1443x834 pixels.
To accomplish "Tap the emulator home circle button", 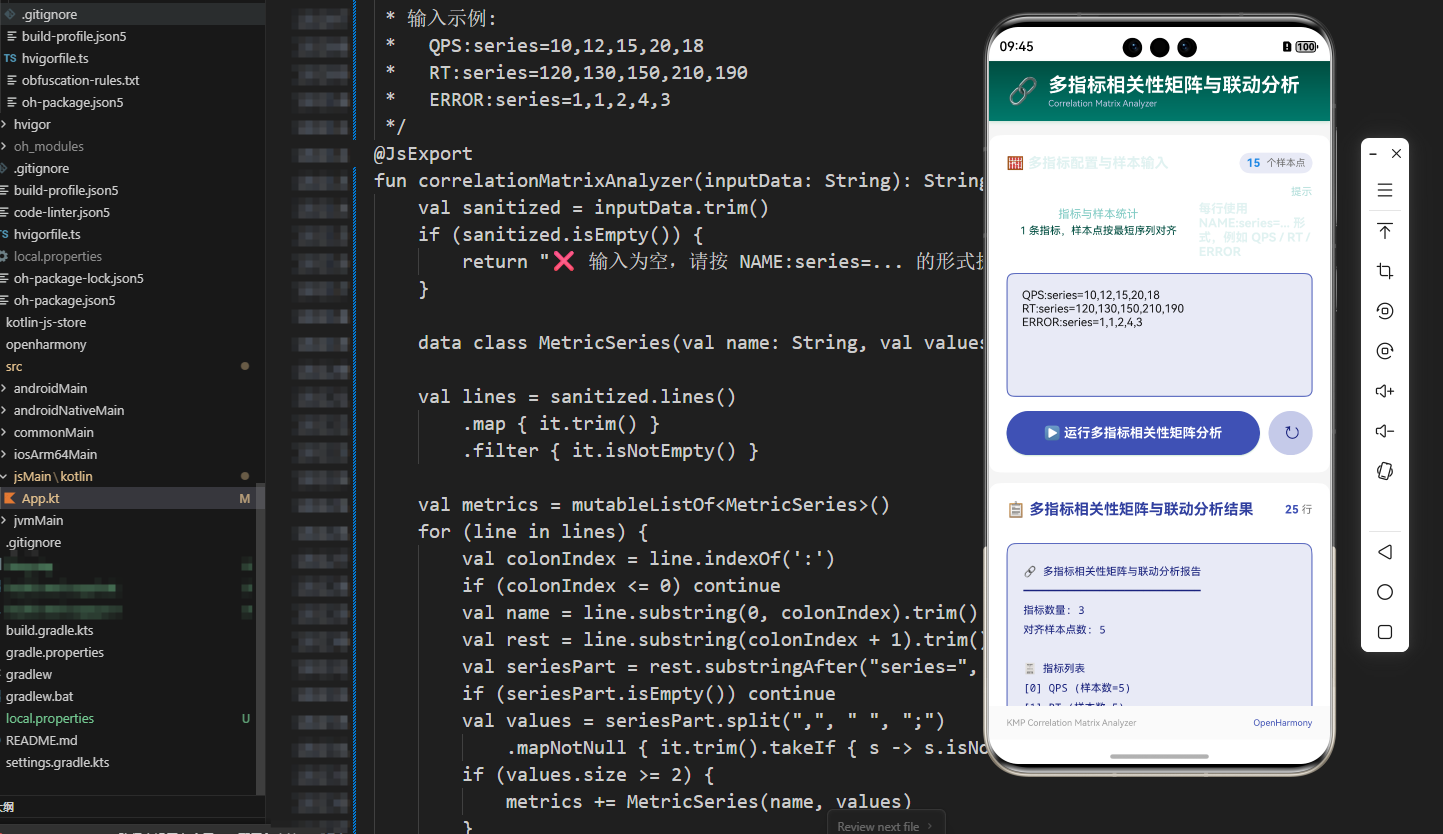I will [1385, 592].
